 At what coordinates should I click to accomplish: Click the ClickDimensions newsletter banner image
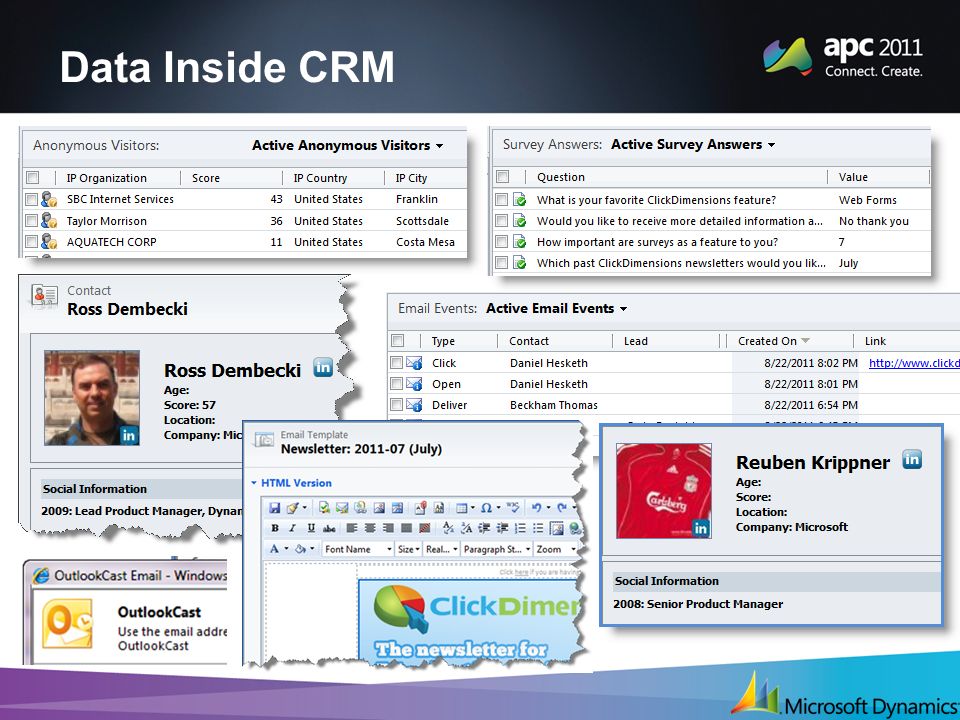468,621
